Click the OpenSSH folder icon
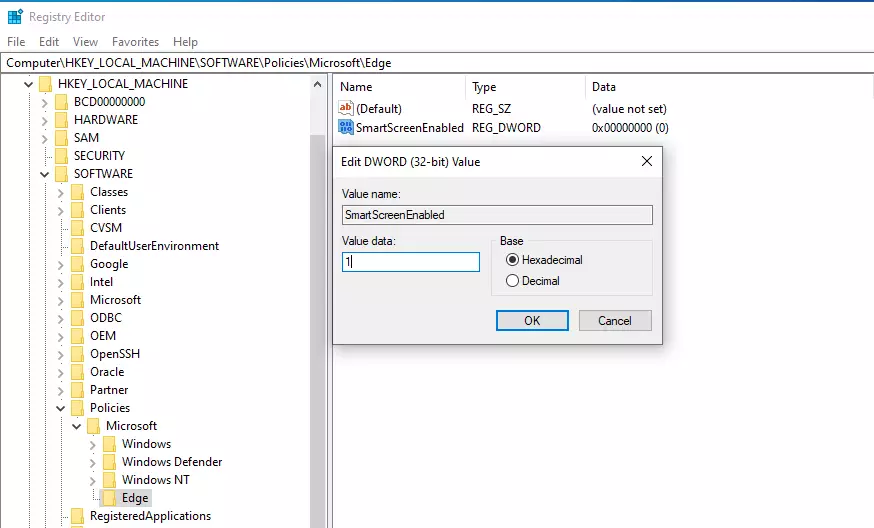The height and width of the screenshot is (528, 874). pyautogui.click(x=78, y=354)
